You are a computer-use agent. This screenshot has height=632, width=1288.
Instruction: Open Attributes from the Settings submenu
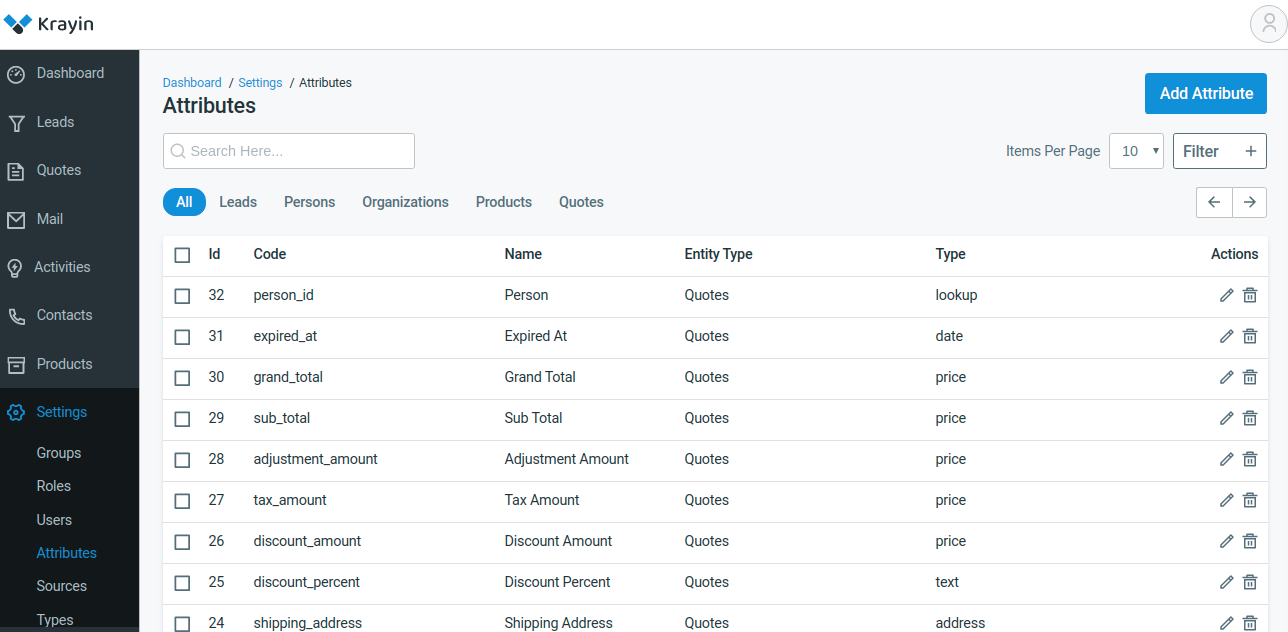coord(66,552)
